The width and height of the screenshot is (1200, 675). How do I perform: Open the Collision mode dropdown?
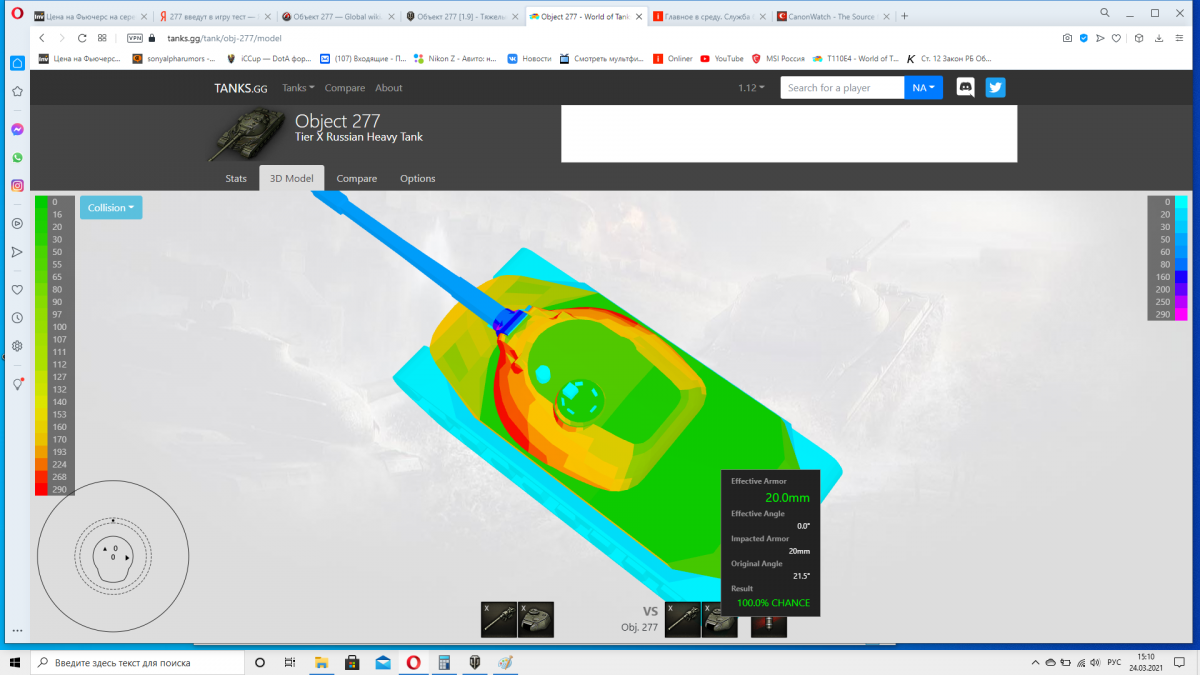111,208
